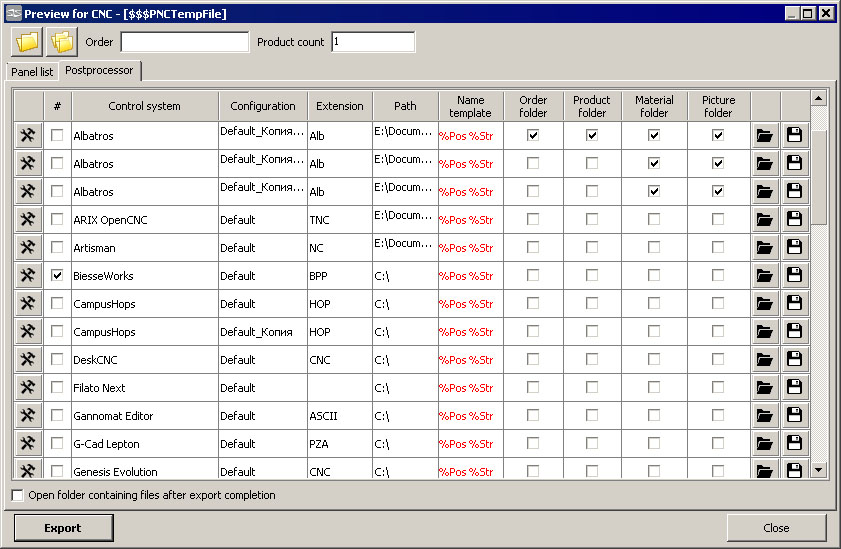This screenshot has height=549, width=841.
Task: Enable open folder after export completion
Action: coord(18,495)
